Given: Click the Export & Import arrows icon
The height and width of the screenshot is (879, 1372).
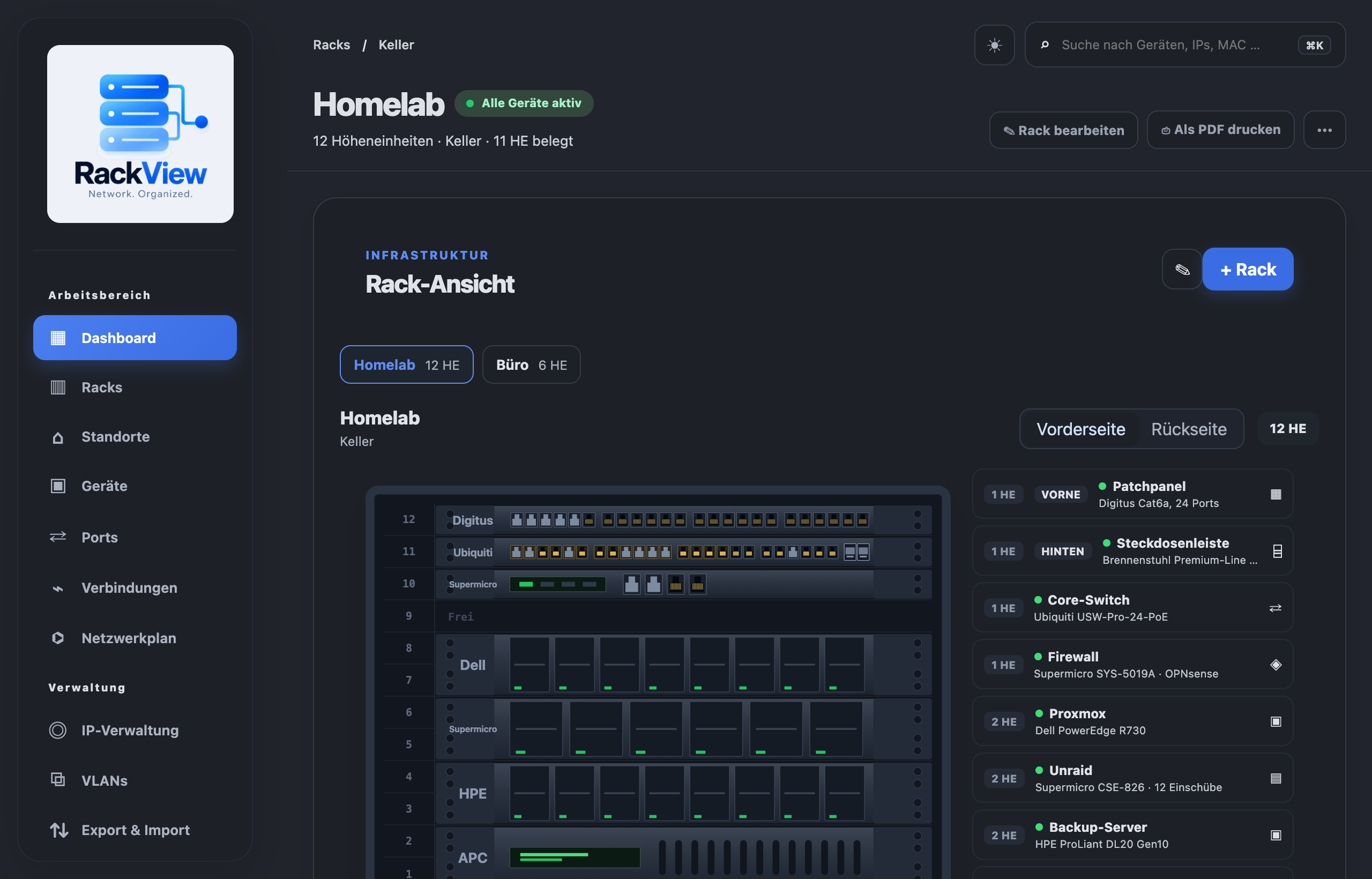Looking at the screenshot, I should 59,830.
